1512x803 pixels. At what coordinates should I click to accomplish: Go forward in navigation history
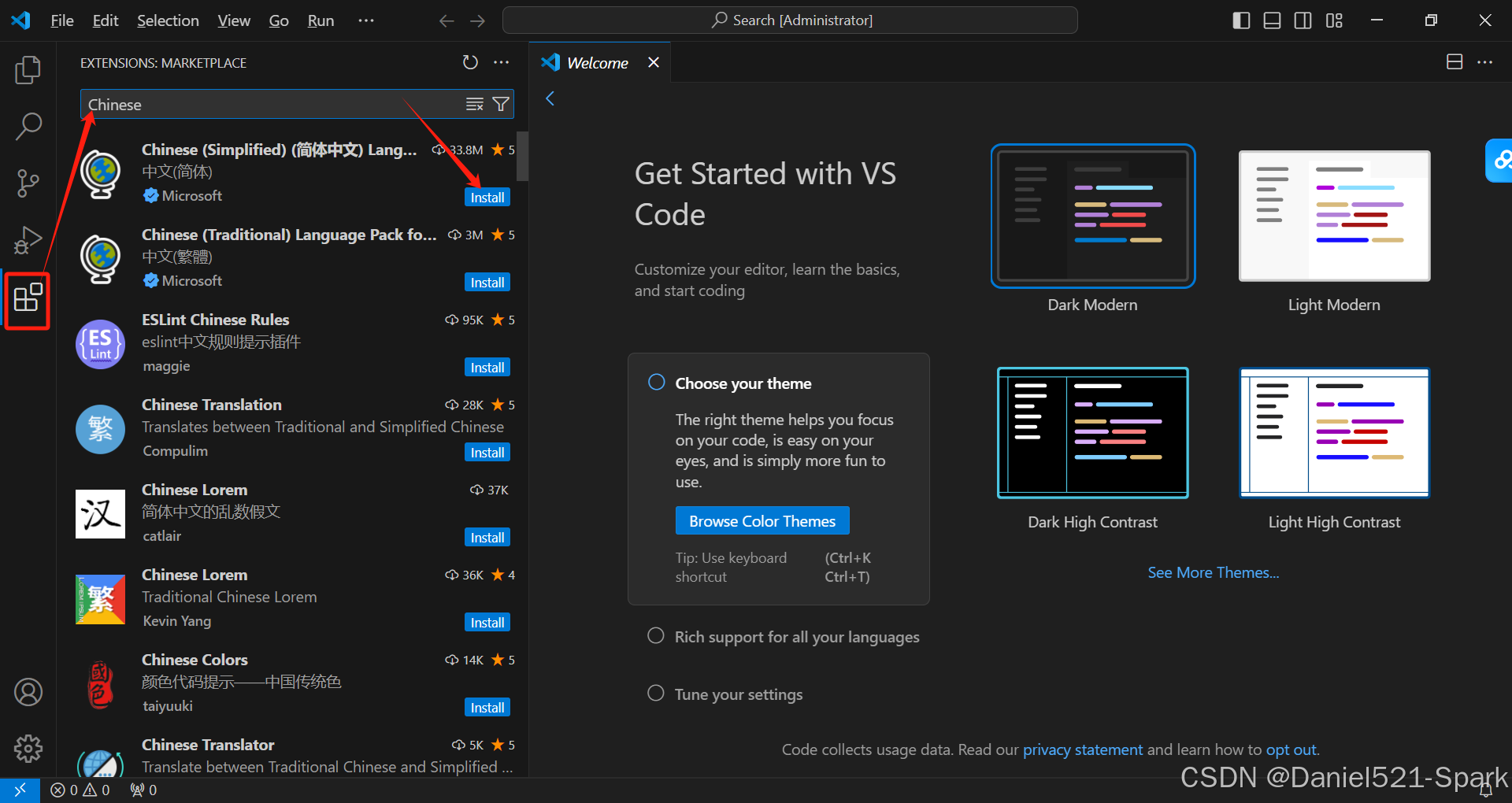[478, 20]
